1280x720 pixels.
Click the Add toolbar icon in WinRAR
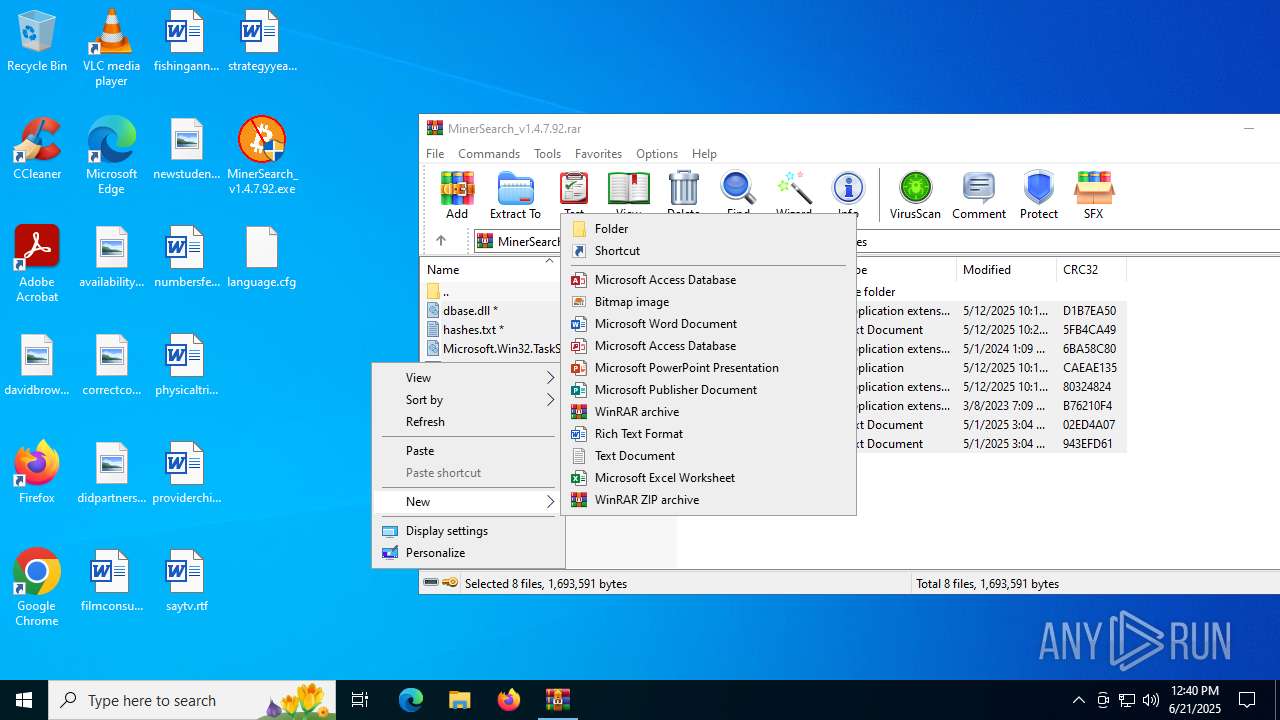pos(457,194)
